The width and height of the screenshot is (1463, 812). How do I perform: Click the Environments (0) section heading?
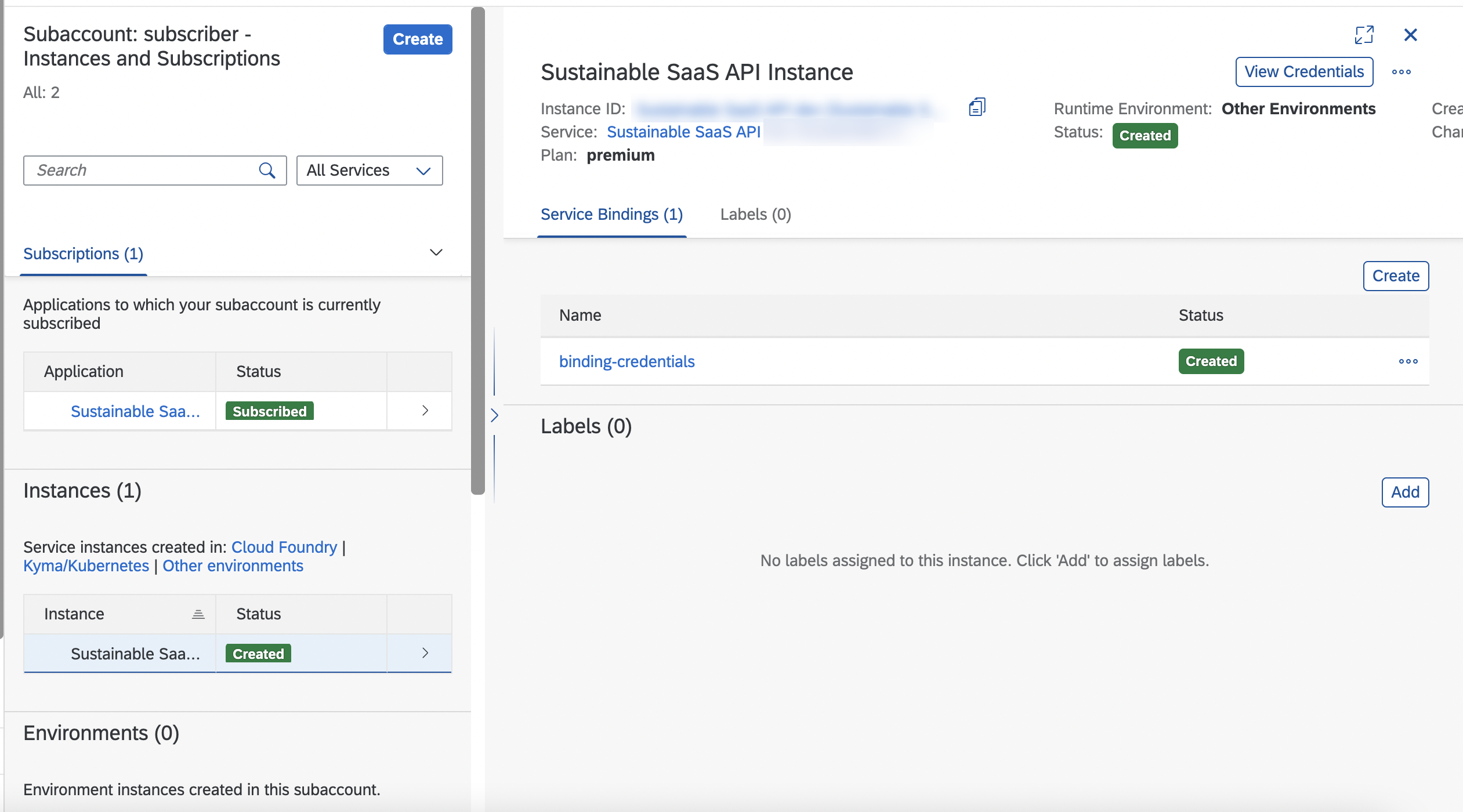pos(101,734)
